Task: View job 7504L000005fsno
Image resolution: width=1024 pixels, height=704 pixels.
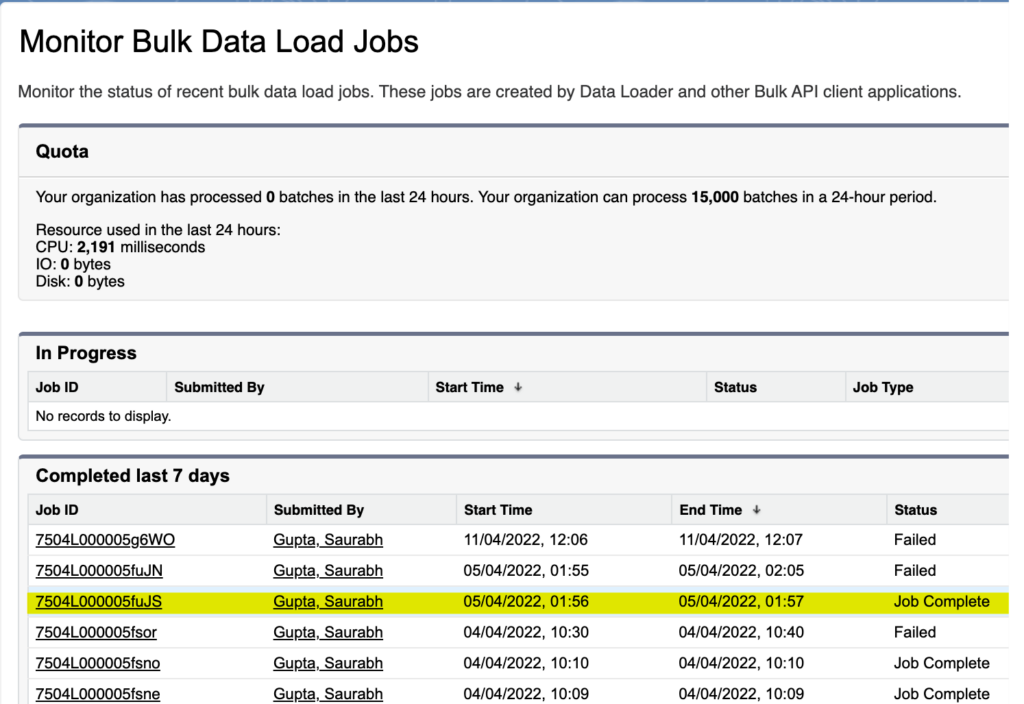Action: coord(97,663)
